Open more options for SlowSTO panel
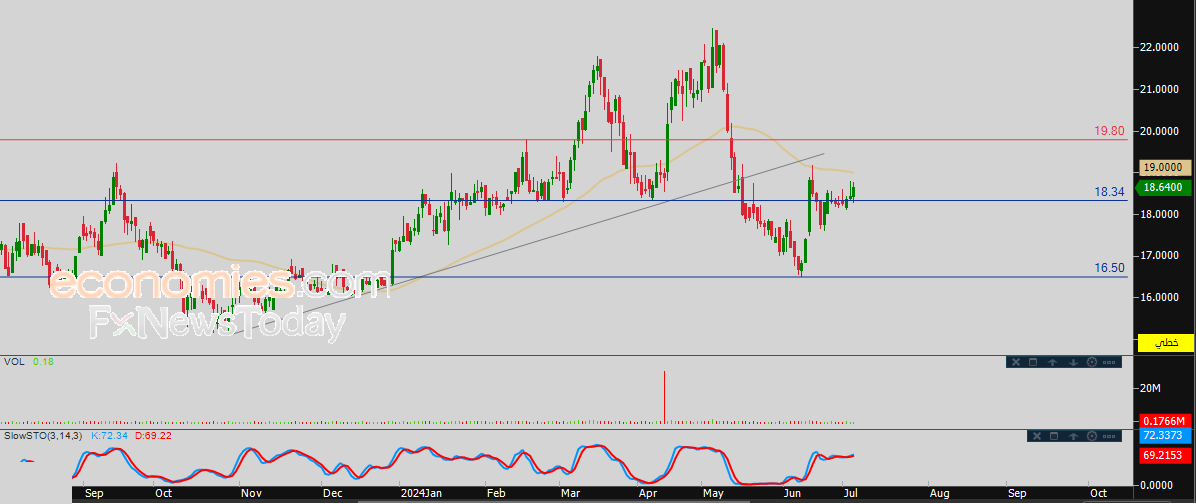The width and height of the screenshot is (1196, 504). [1109, 436]
